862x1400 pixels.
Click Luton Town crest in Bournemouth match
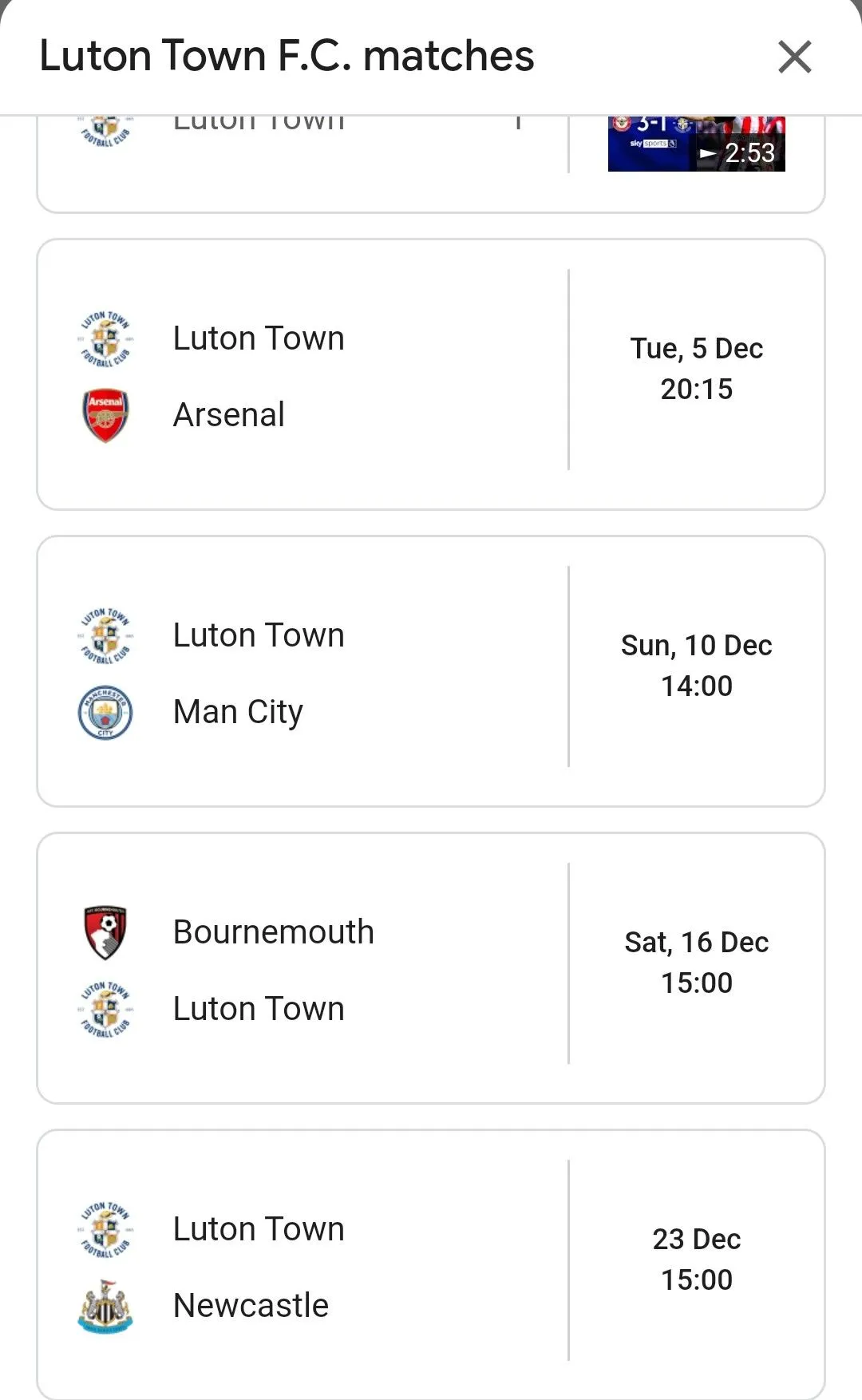(105, 1009)
